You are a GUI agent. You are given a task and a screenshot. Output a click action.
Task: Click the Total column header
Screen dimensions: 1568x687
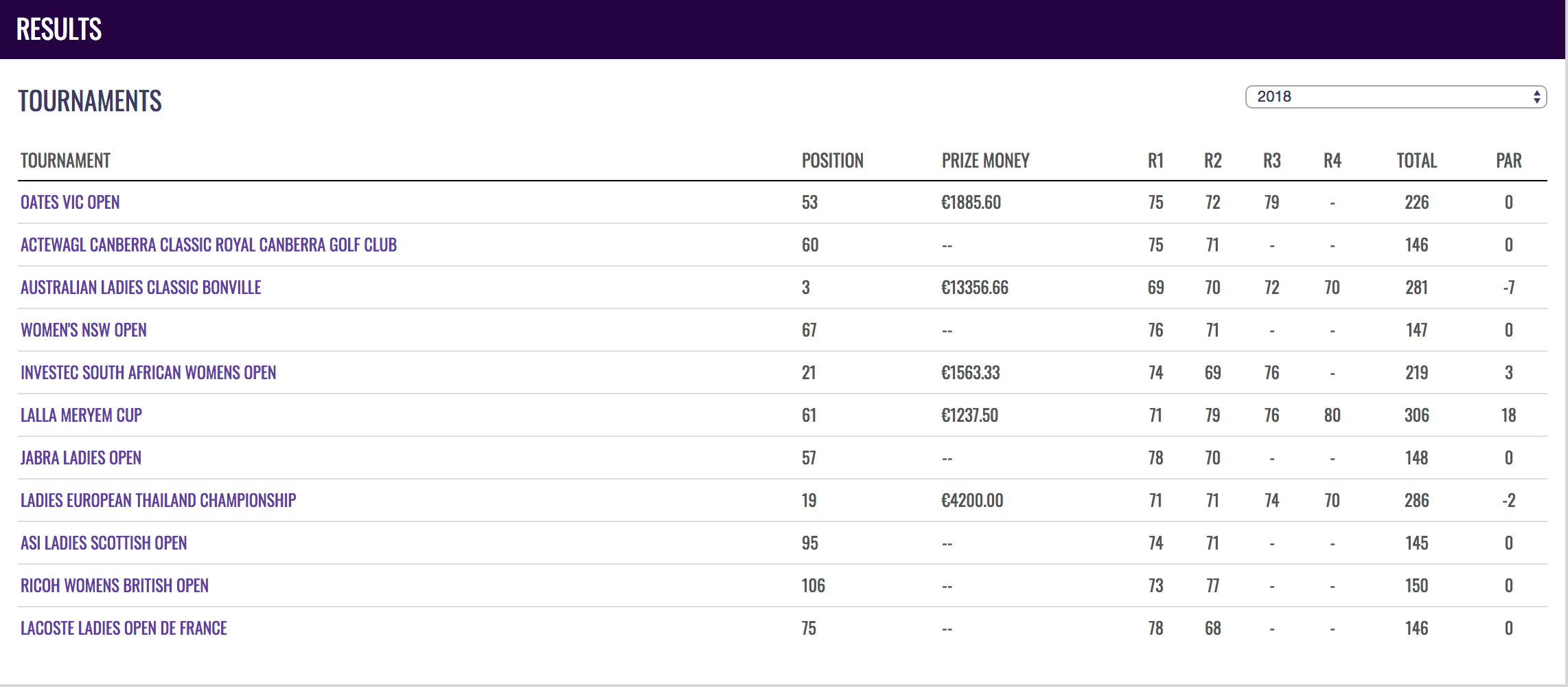pyautogui.click(x=1417, y=161)
